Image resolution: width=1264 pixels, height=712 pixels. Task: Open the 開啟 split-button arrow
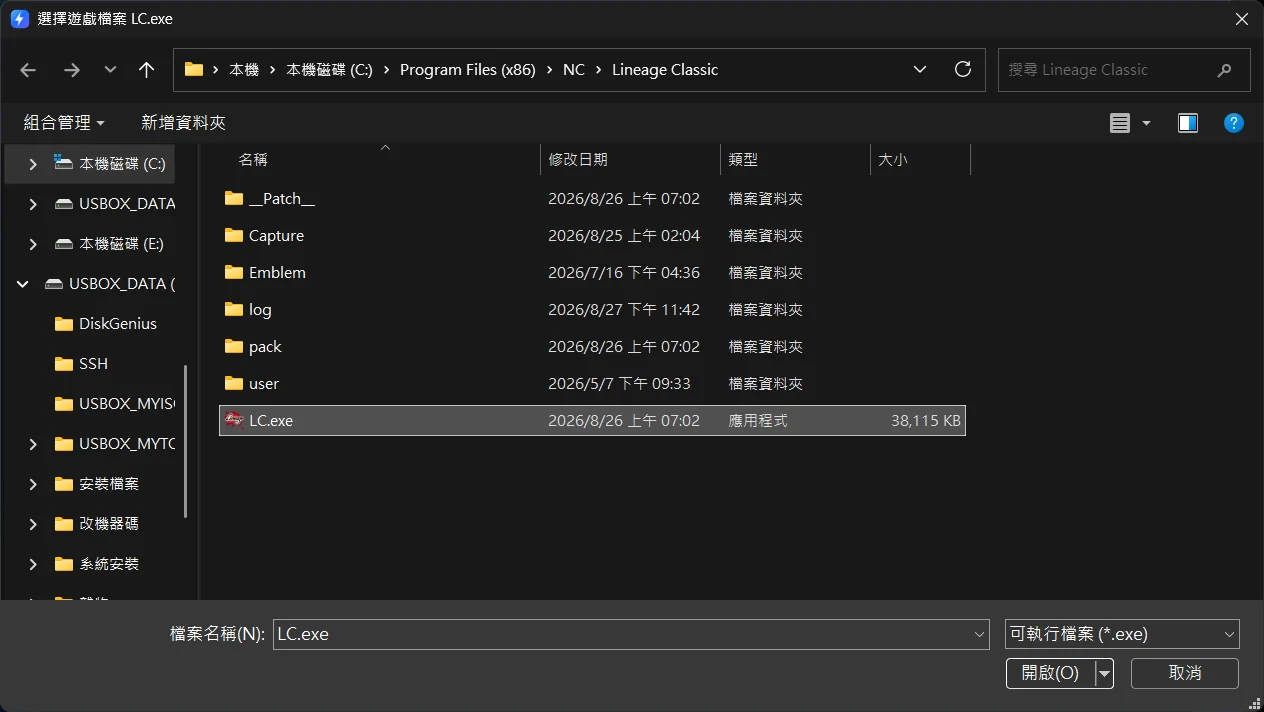[x=1104, y=673]
